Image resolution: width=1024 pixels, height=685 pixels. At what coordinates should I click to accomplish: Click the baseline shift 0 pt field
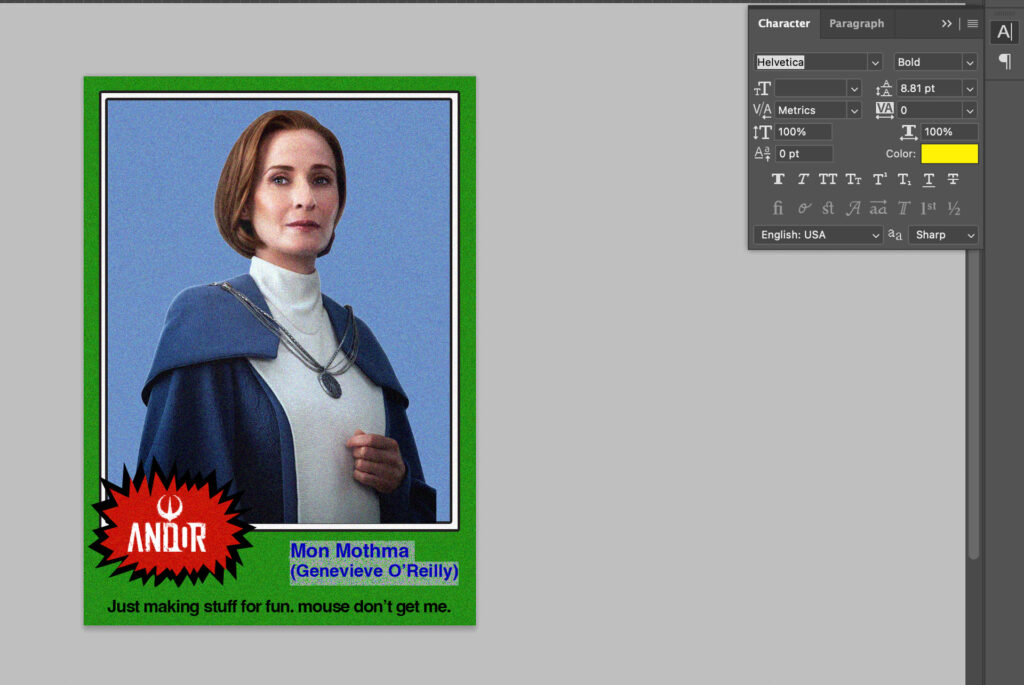803,154
